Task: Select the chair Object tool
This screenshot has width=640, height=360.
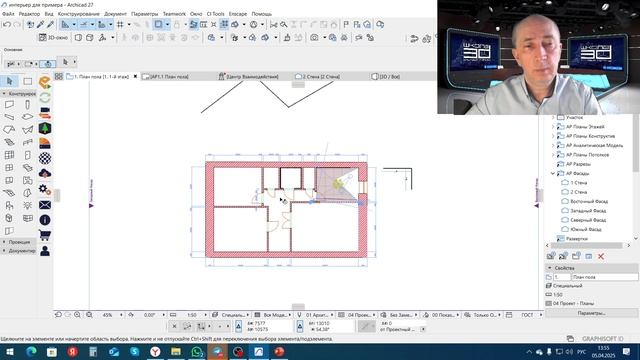Action: [9, 206]
